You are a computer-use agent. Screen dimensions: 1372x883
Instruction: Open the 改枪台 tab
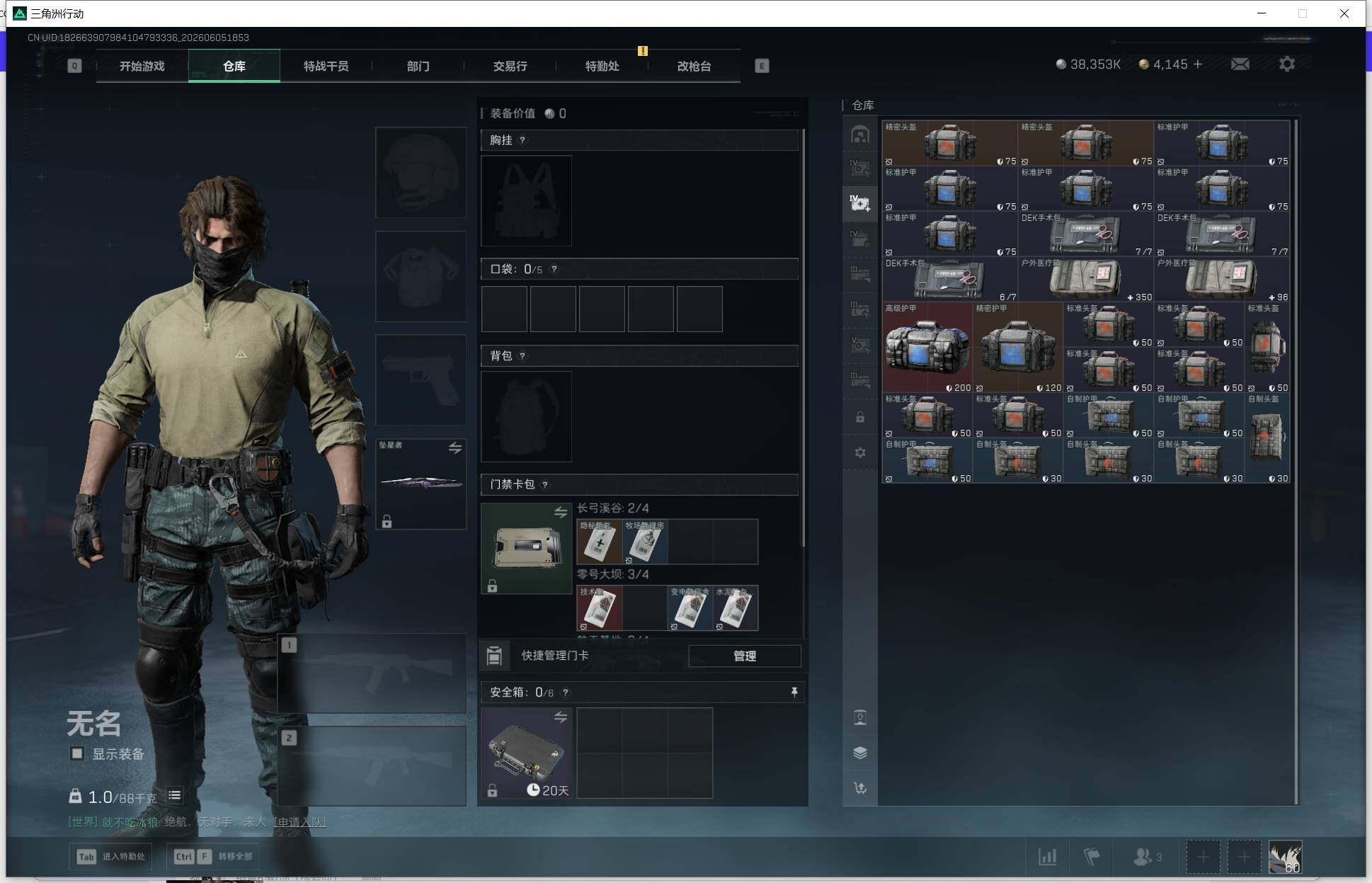[x=694, y=66]
